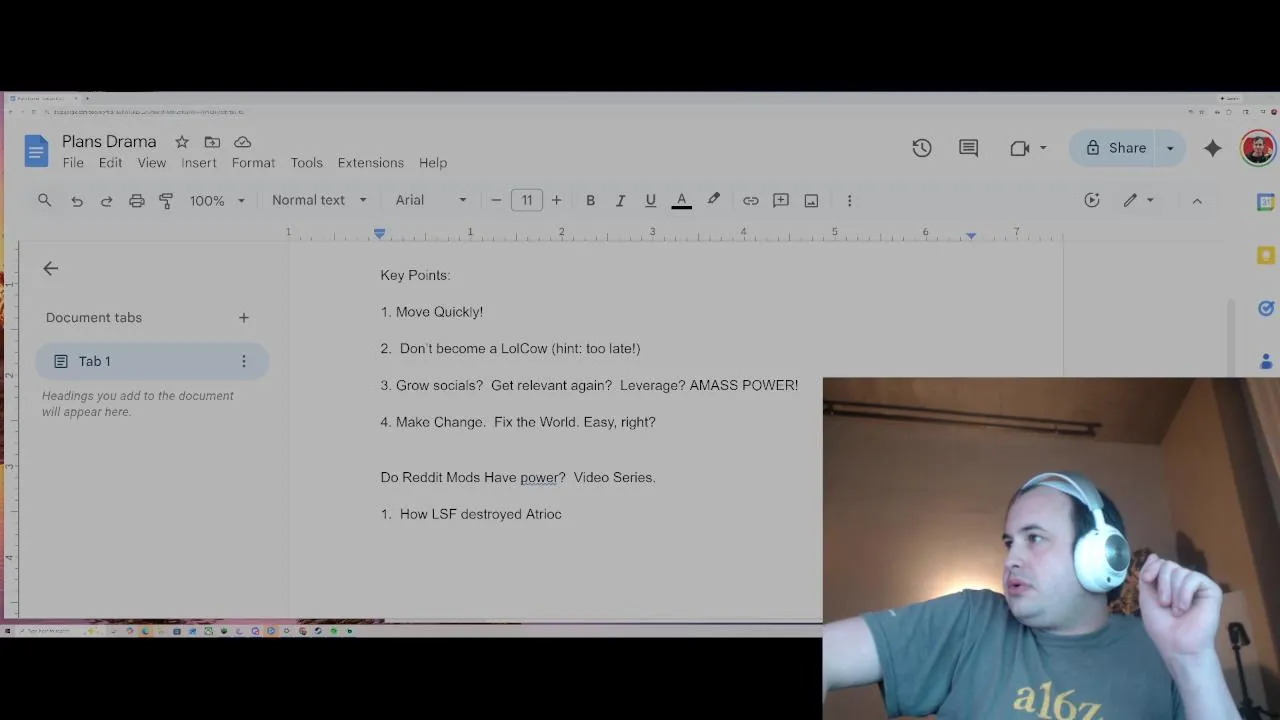Undo the last edit
Image resolution: width=1280 pixels, height=720 pixels.
pyautogui.click(x=76, y=200)
